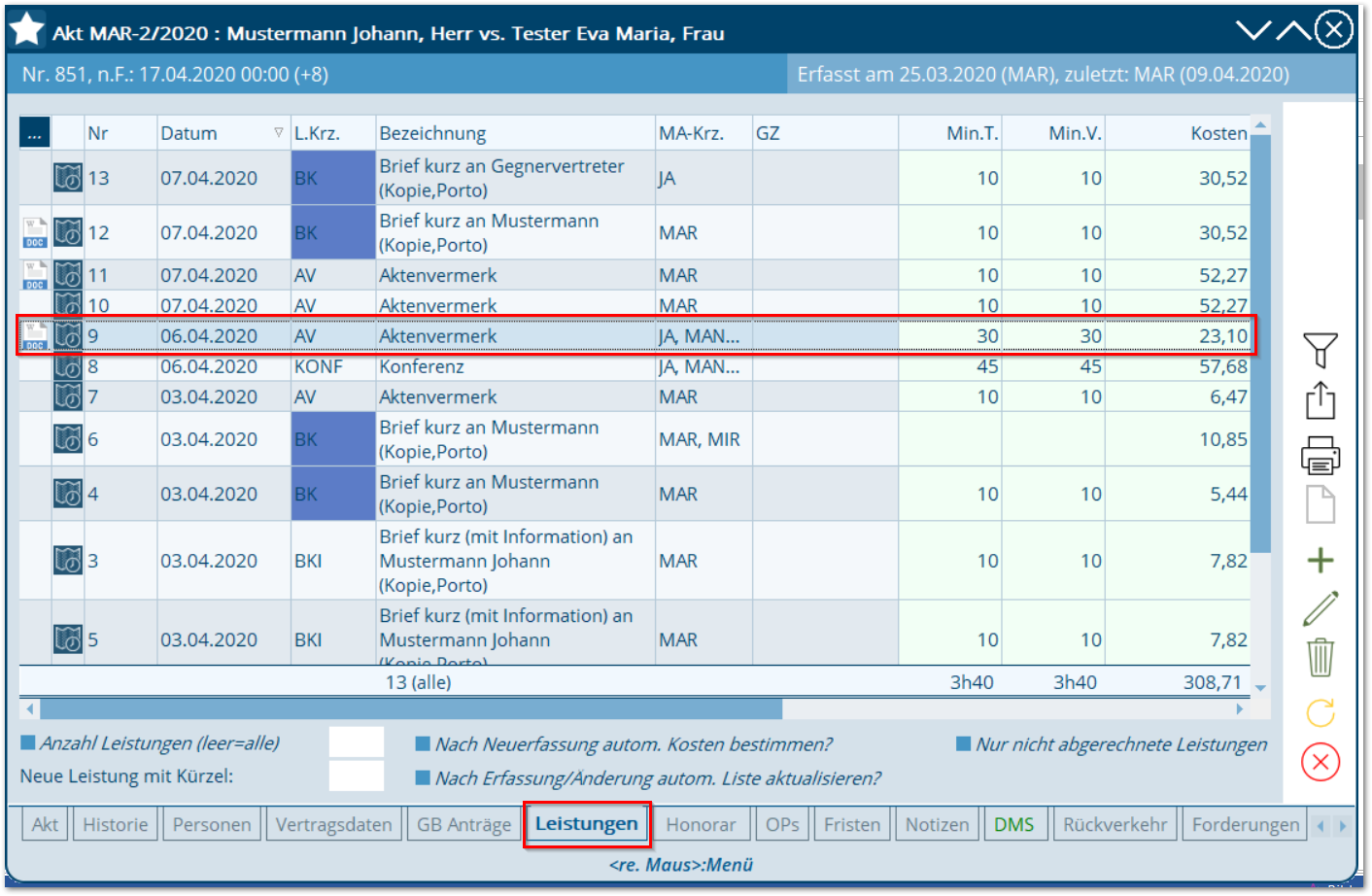
Task: Click the printer icon
Action: pyautogui.click(x=1320, y=454)
